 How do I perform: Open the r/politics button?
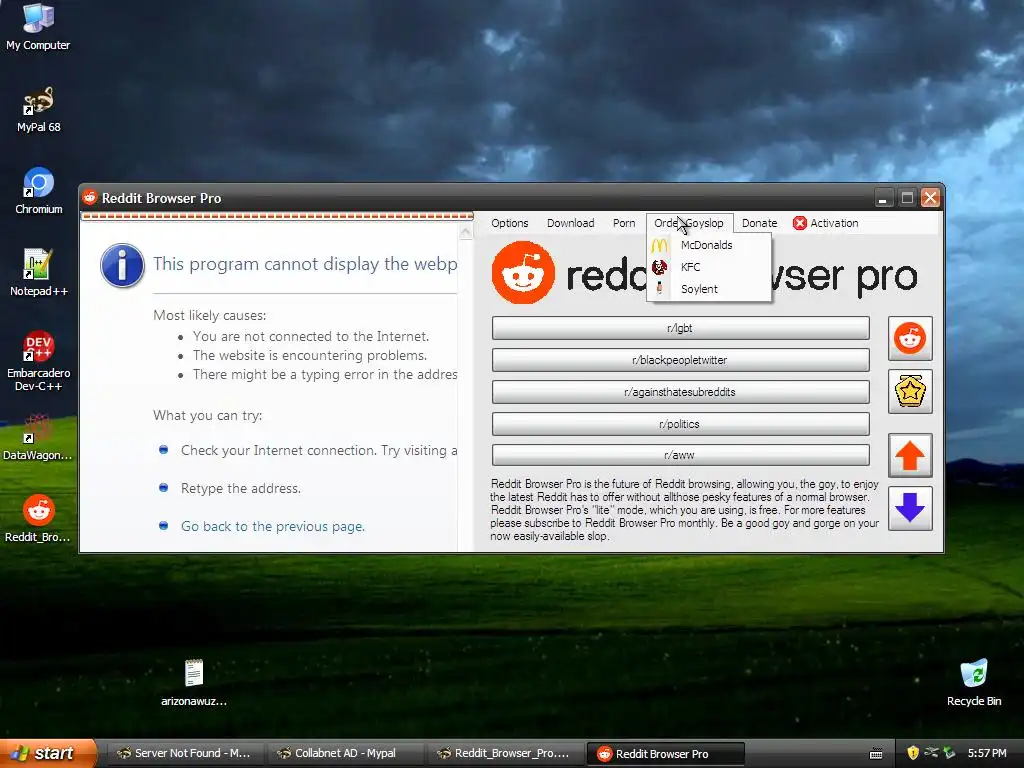tap(680, 424)
